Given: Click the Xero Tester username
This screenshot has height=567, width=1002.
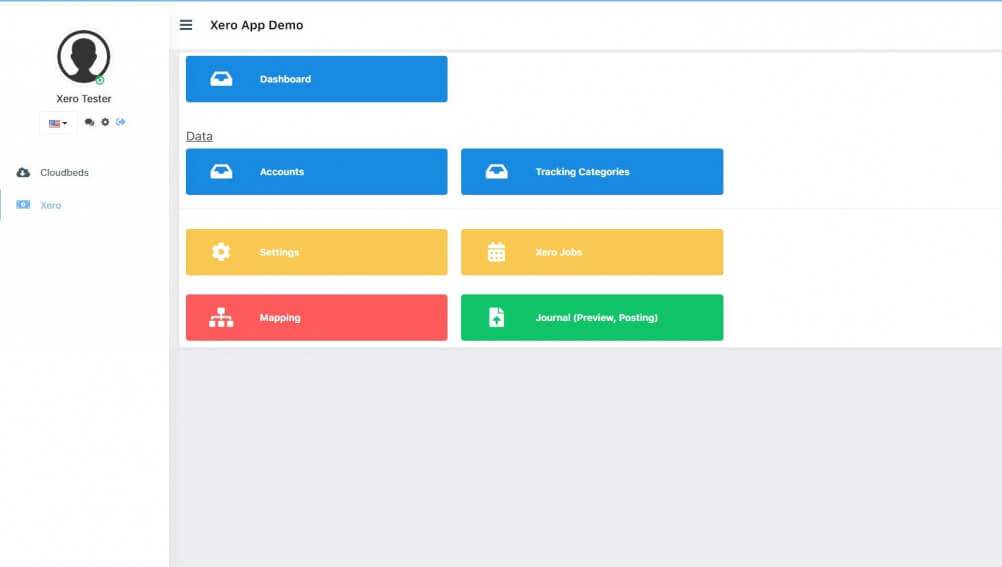Looking at the screenshot, I should pyautogui.click(x=83, y=99).
